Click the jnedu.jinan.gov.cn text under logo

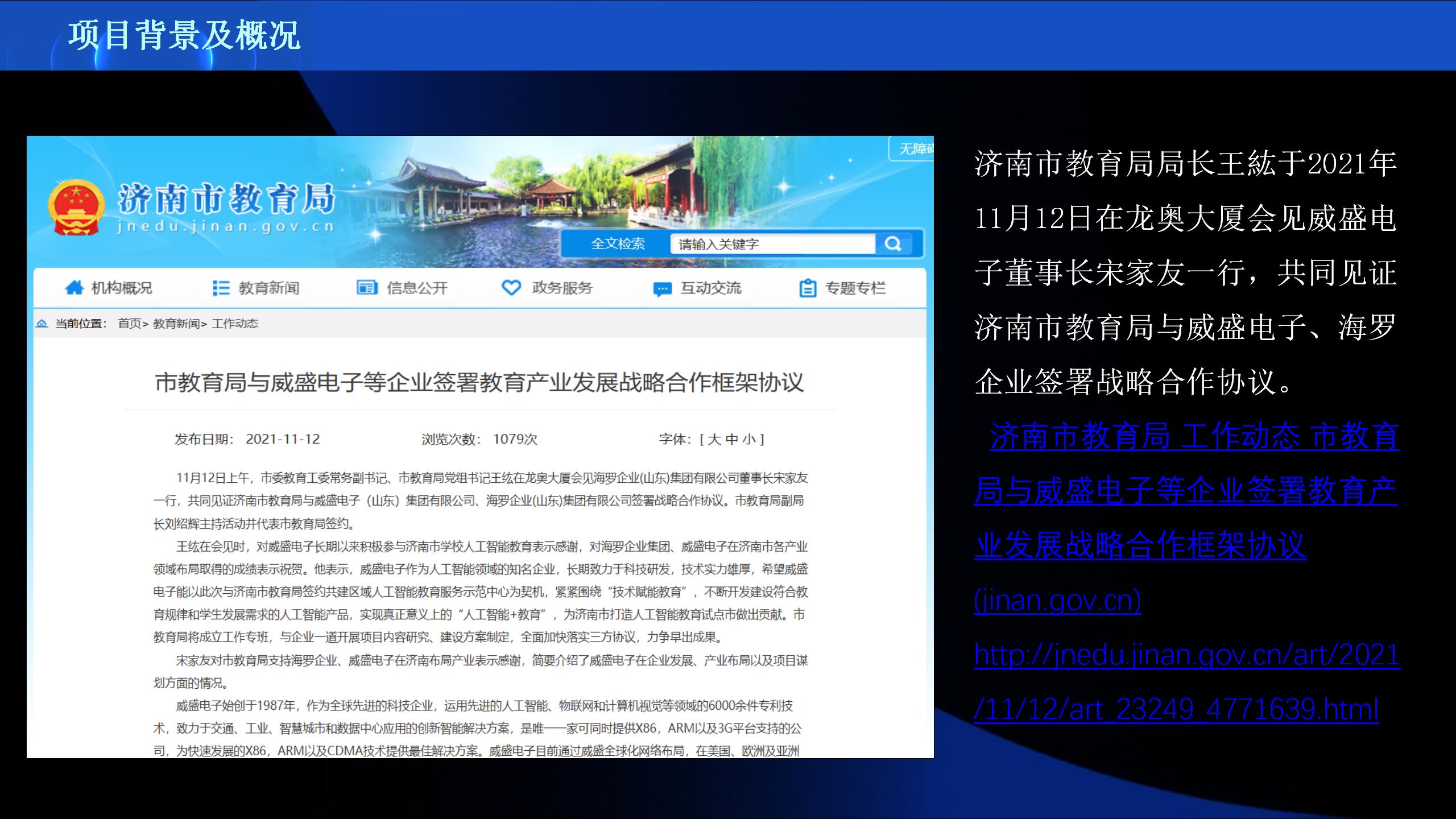[225, 226]
